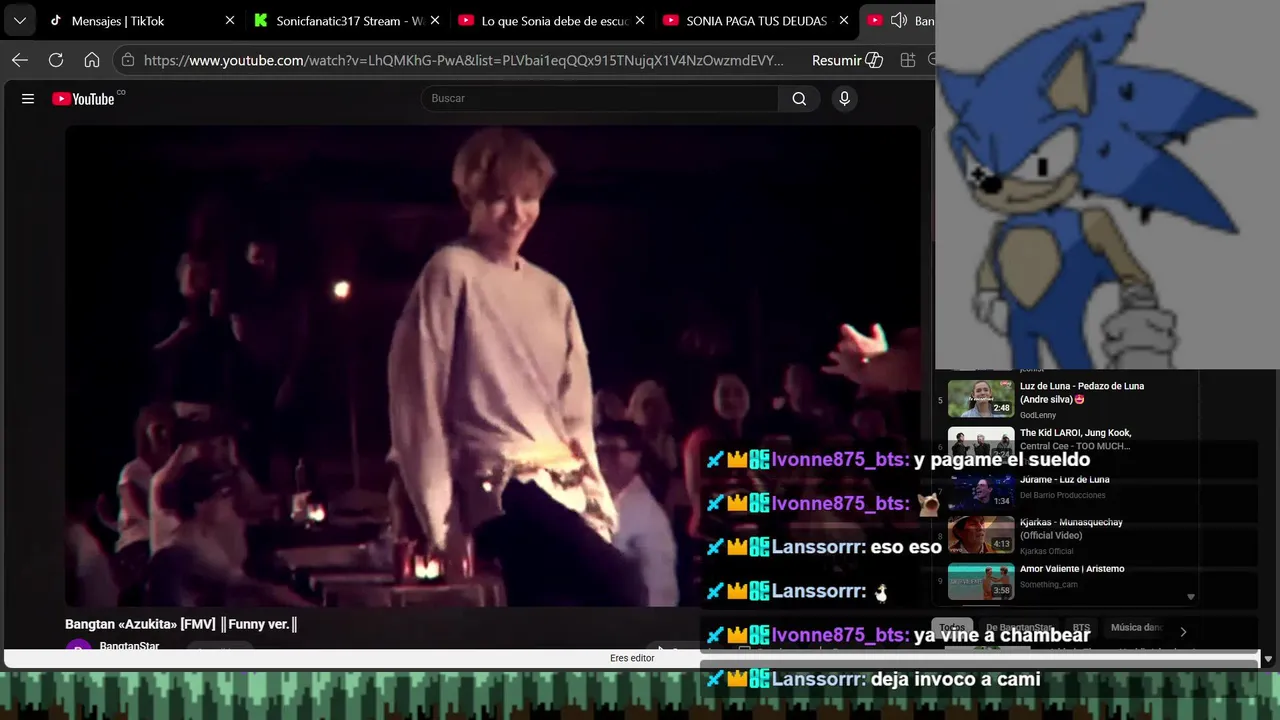Open the browser extensions icon next to Resumir
Image resolution: width=1280 pixels, height=720 pixels.
(x=908, y=60)
